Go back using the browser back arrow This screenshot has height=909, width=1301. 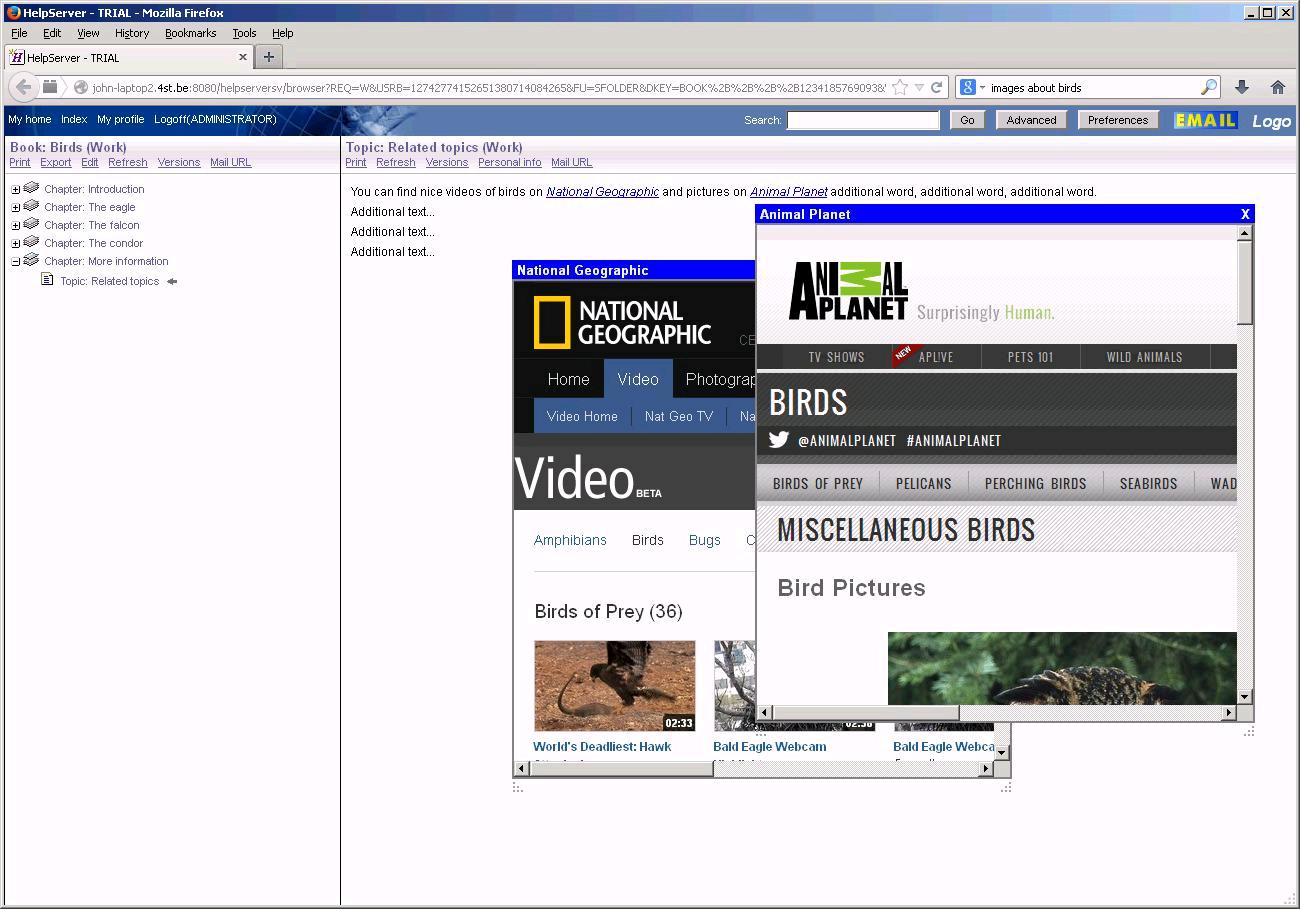tap(23, 87)
